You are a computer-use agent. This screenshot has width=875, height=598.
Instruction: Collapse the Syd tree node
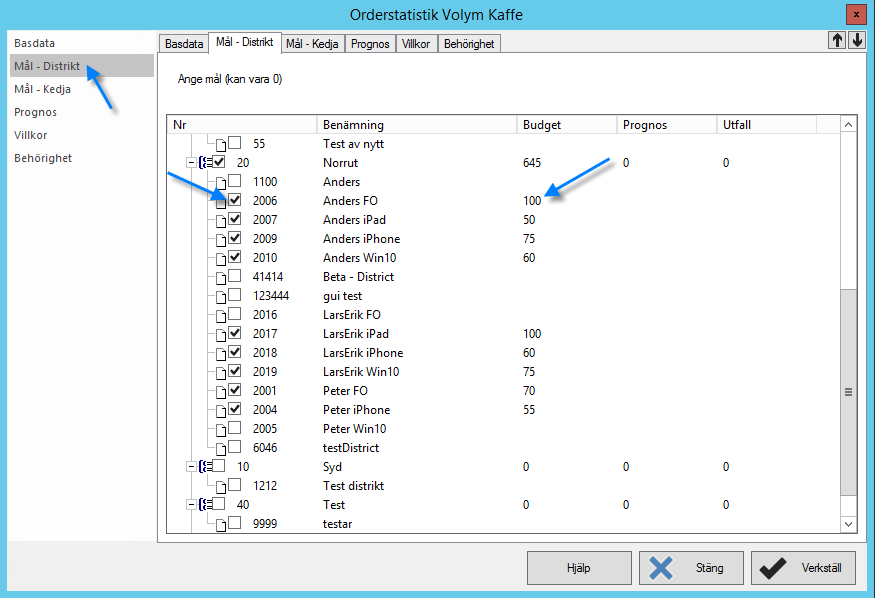click(191, 466)
